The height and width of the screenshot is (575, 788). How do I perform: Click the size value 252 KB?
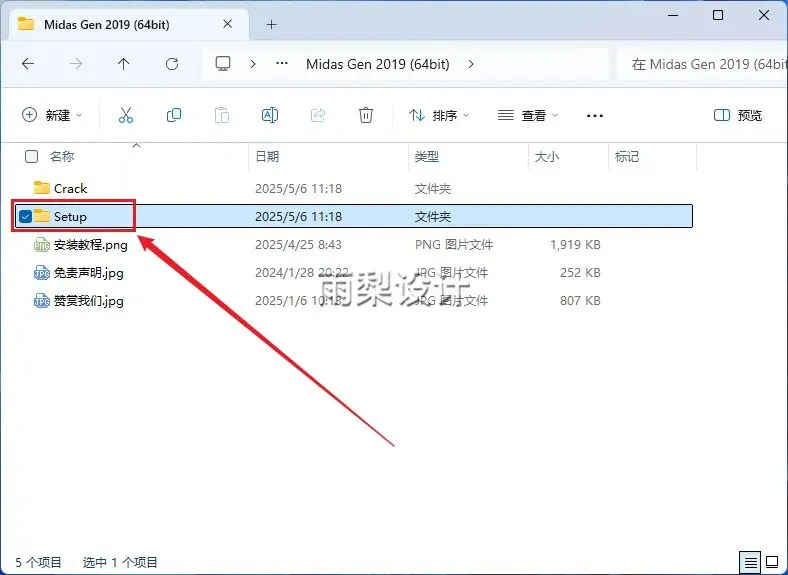[580, 273]
